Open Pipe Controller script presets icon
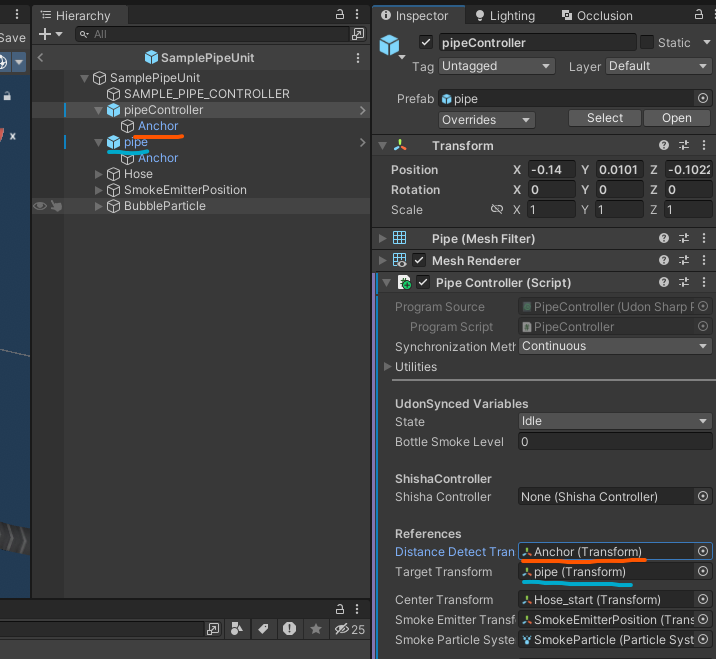This screenshot has height=659, width=716. (x=684, y=282)
